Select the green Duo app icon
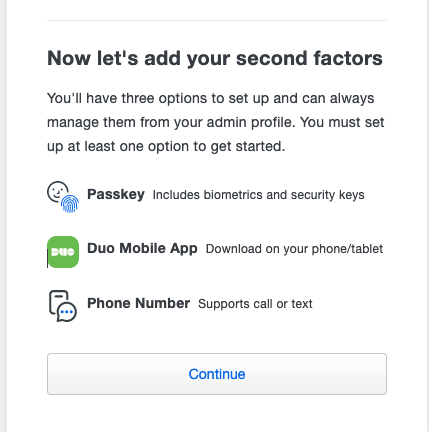Viewport: 429px width, 432px height. click(63, 252)
